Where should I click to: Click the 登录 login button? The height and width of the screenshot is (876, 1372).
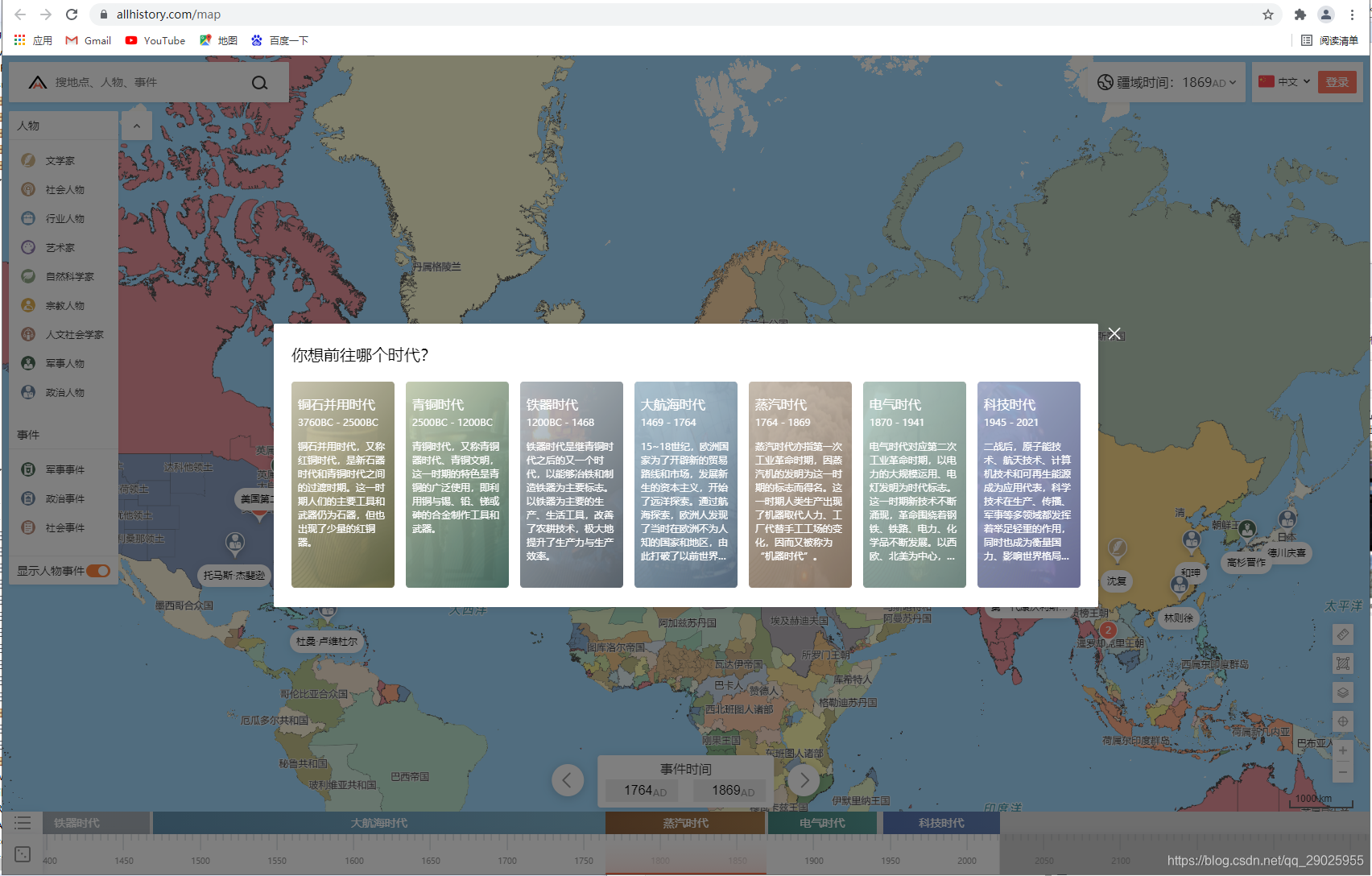click(x=1337, y=82)
